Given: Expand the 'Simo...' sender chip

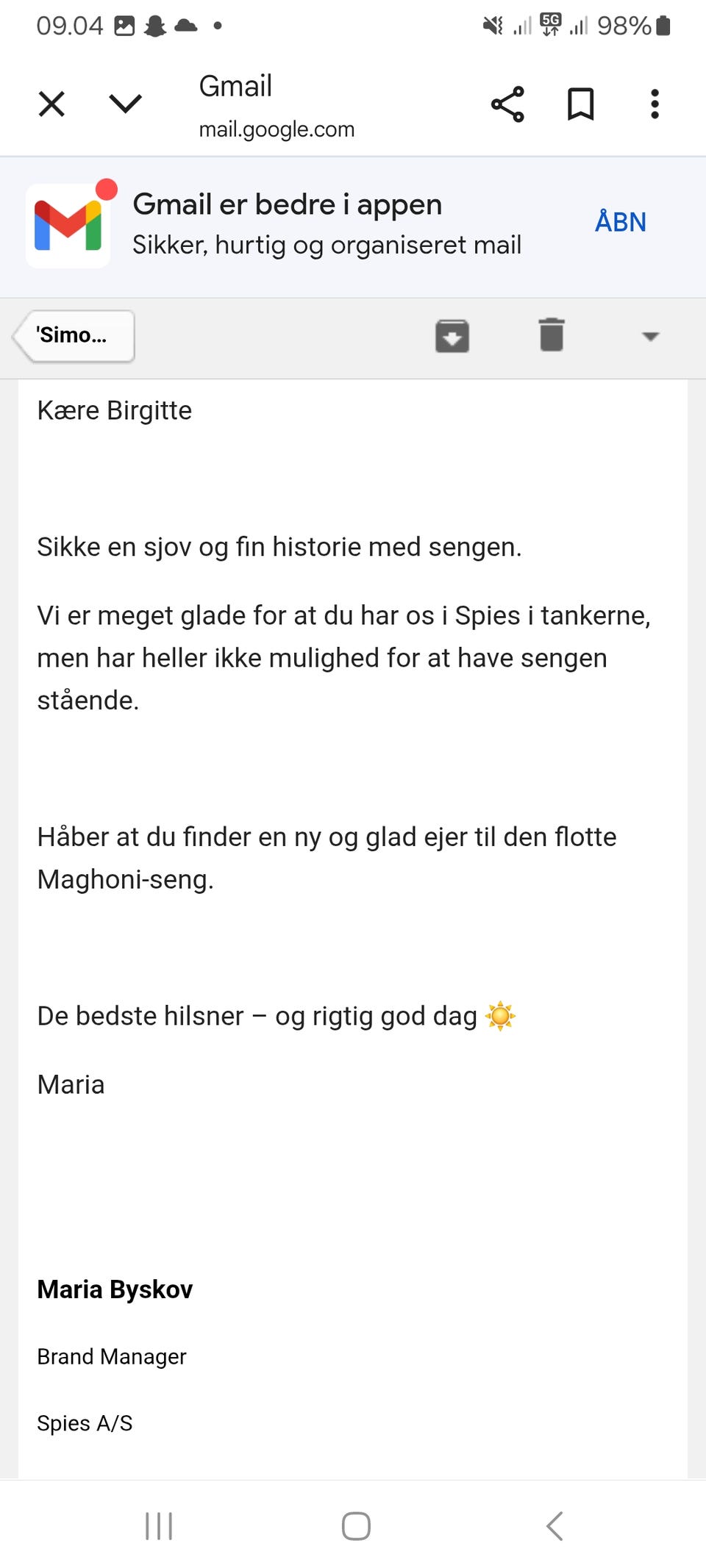Looking at the screenshot, I should (x=72, y=335).
